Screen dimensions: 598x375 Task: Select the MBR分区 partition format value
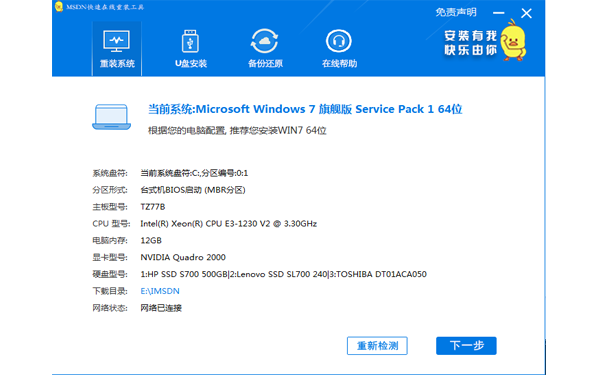193,190
